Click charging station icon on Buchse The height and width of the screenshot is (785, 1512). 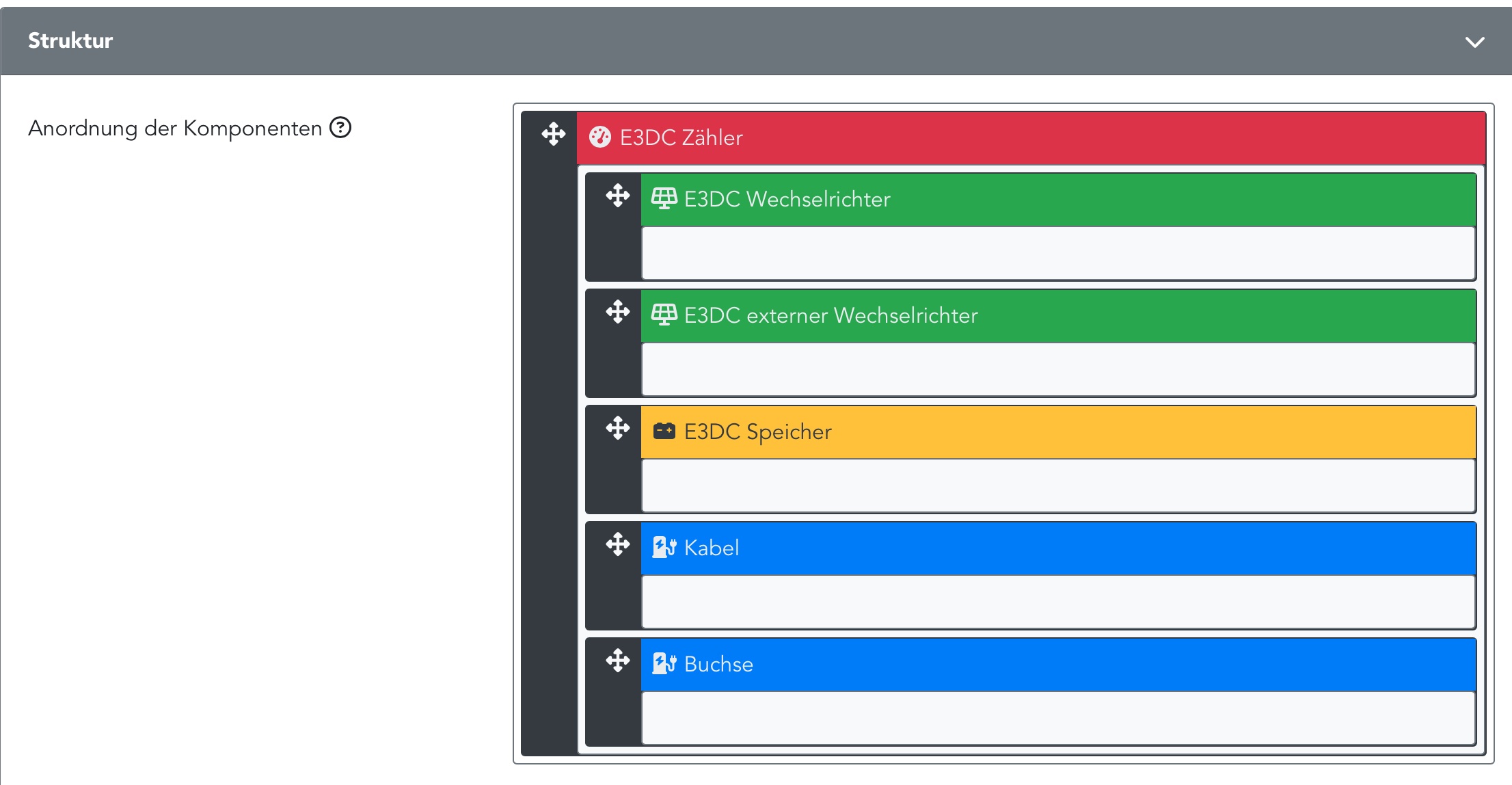tap(663, 664)
